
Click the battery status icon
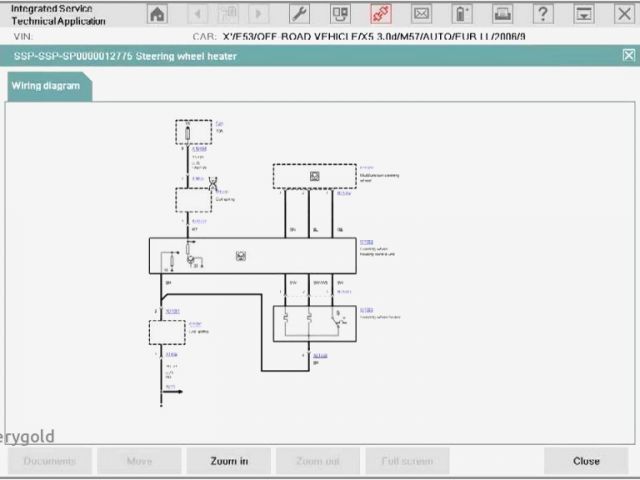461,14
